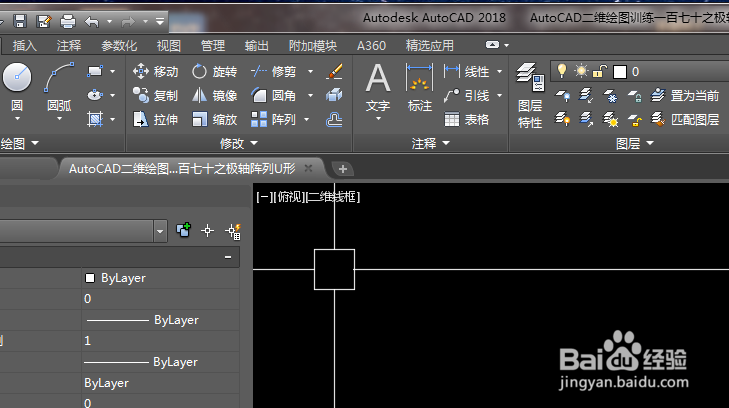Open the 圆角 dropdown arrow
Image resolution: width=729 pixels, height=408 pixels.
[x=310, y=96]
